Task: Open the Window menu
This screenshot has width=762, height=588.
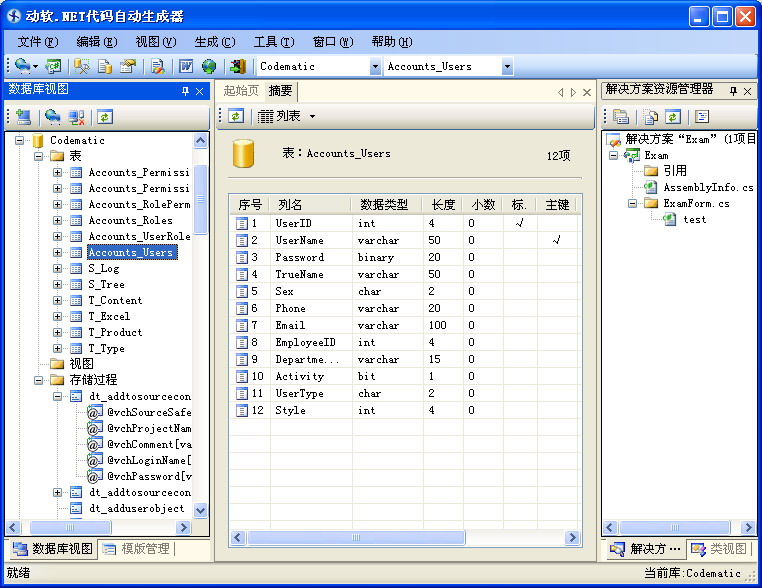Action: coord(333,42)
